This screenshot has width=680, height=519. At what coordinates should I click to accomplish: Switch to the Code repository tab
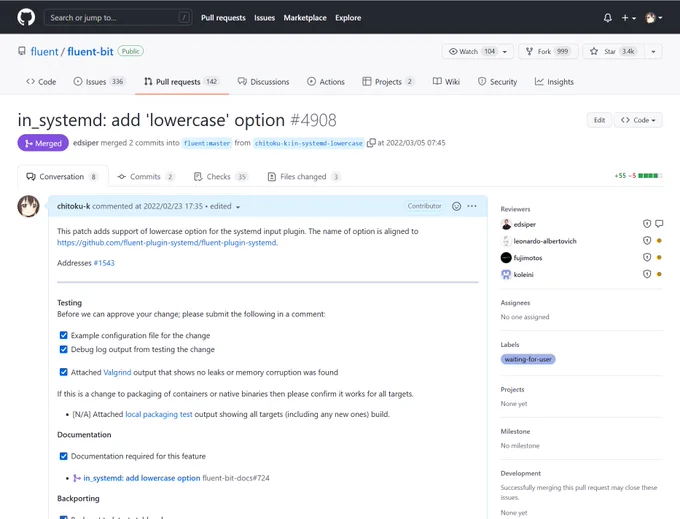[41, 82]
